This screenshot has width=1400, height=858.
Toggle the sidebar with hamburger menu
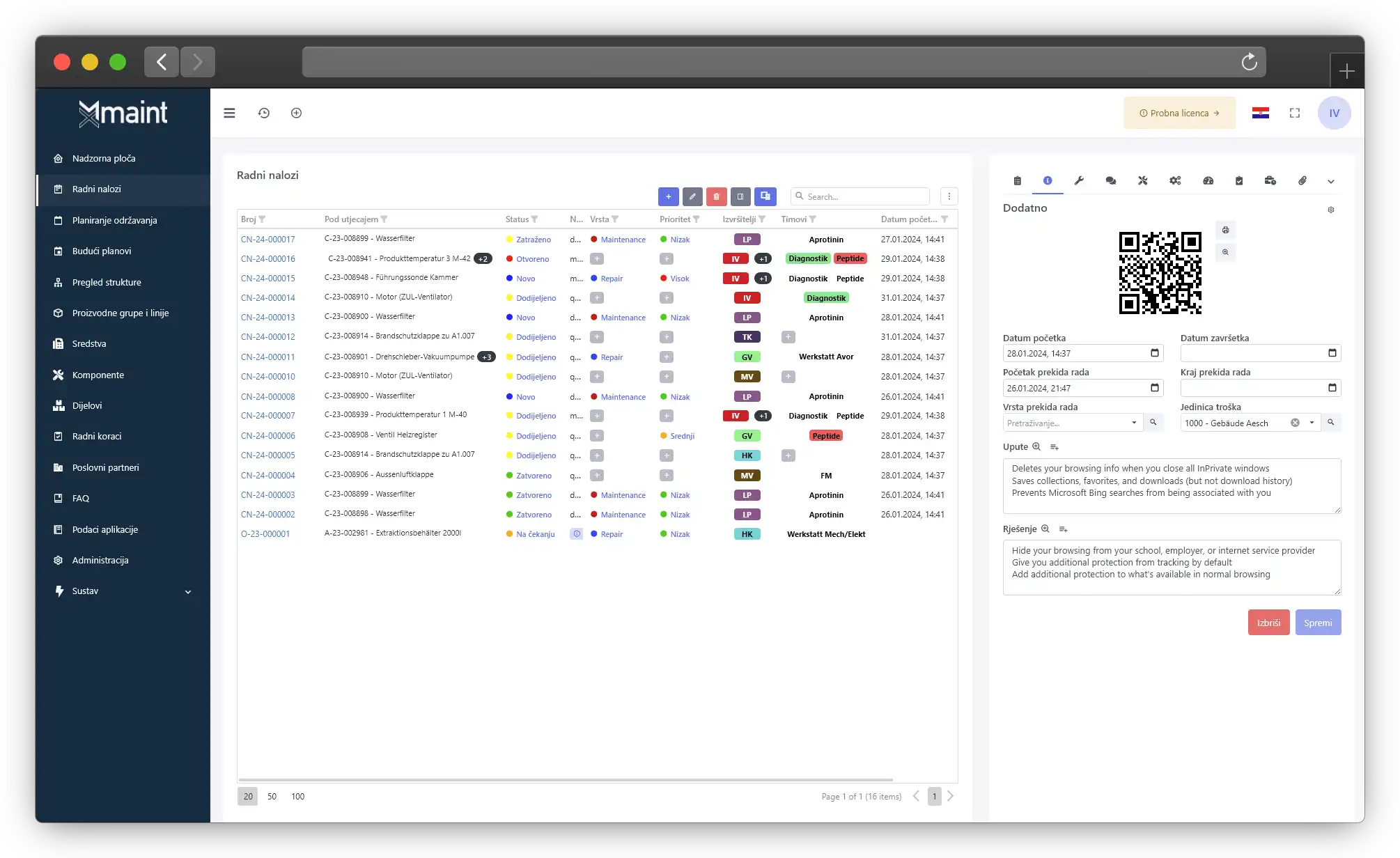tap(229, 113)
